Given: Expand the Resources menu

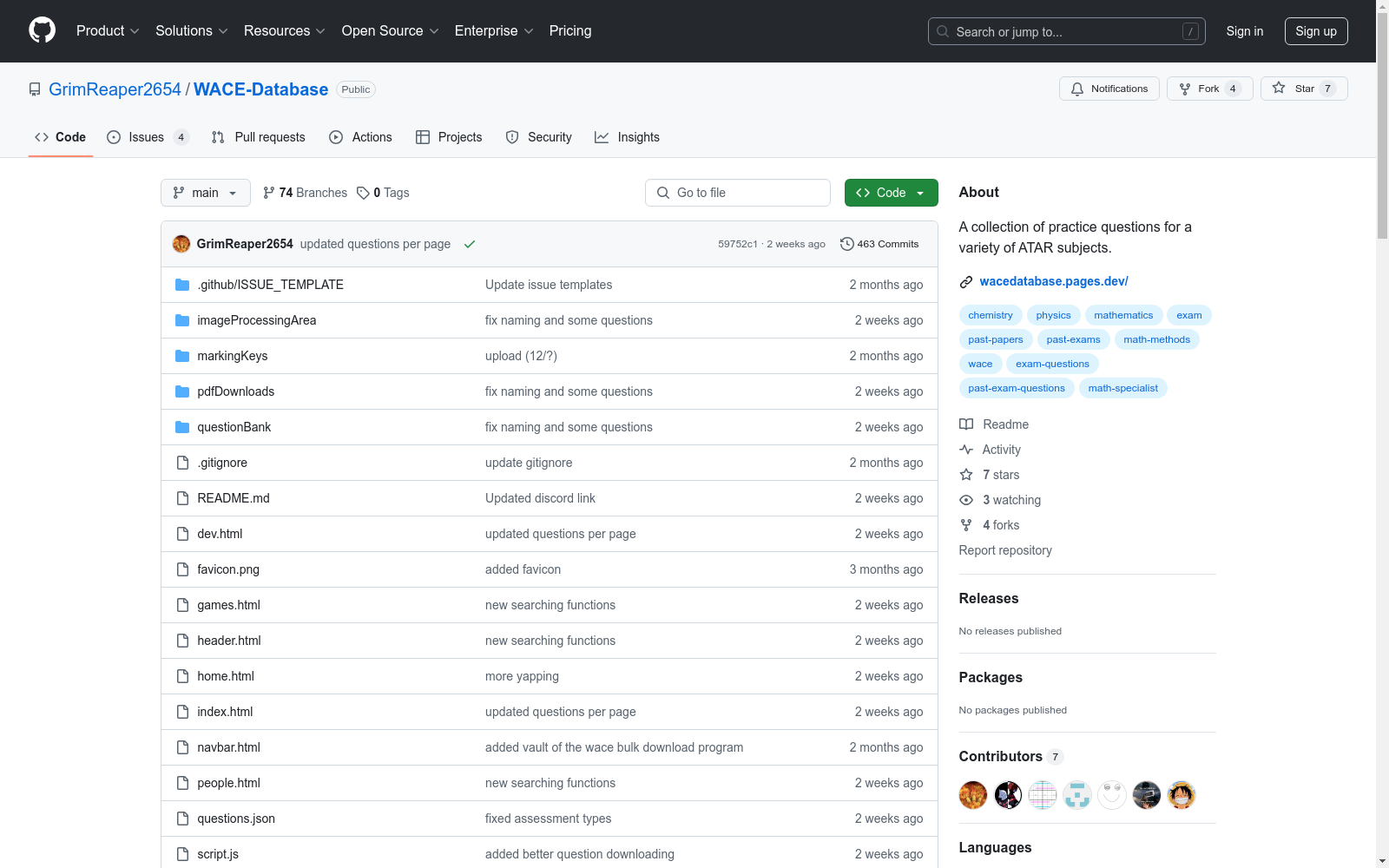Looking at the screenshot, I should click(x=285, y=31).
